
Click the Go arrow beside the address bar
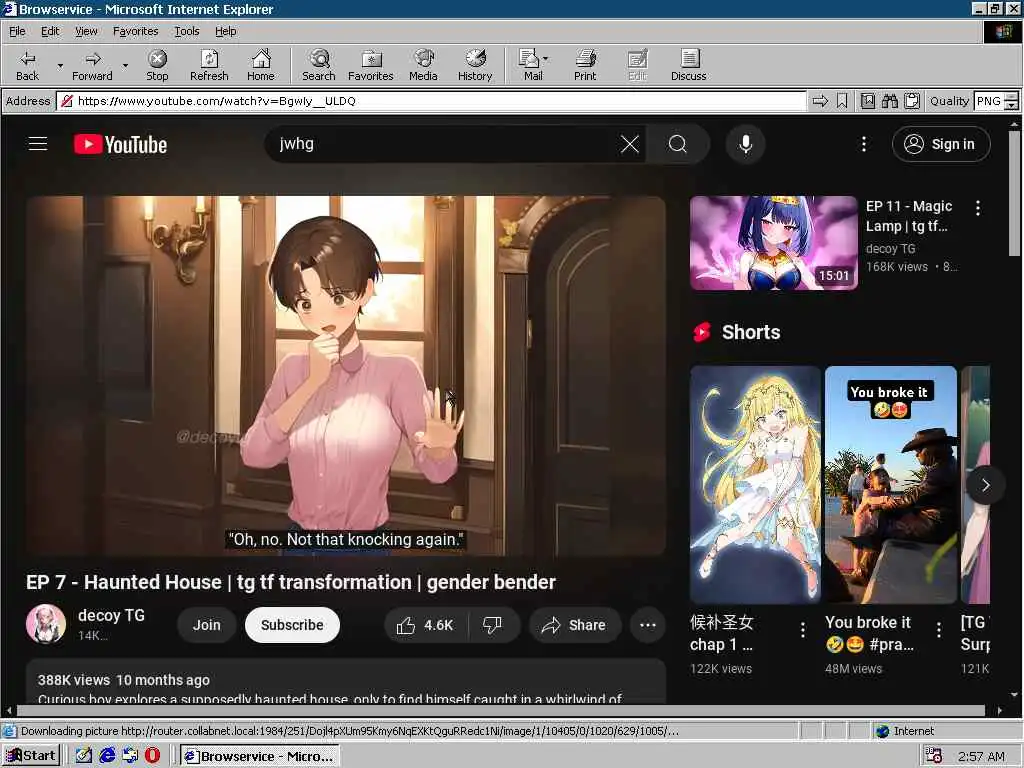pos(820,101)
